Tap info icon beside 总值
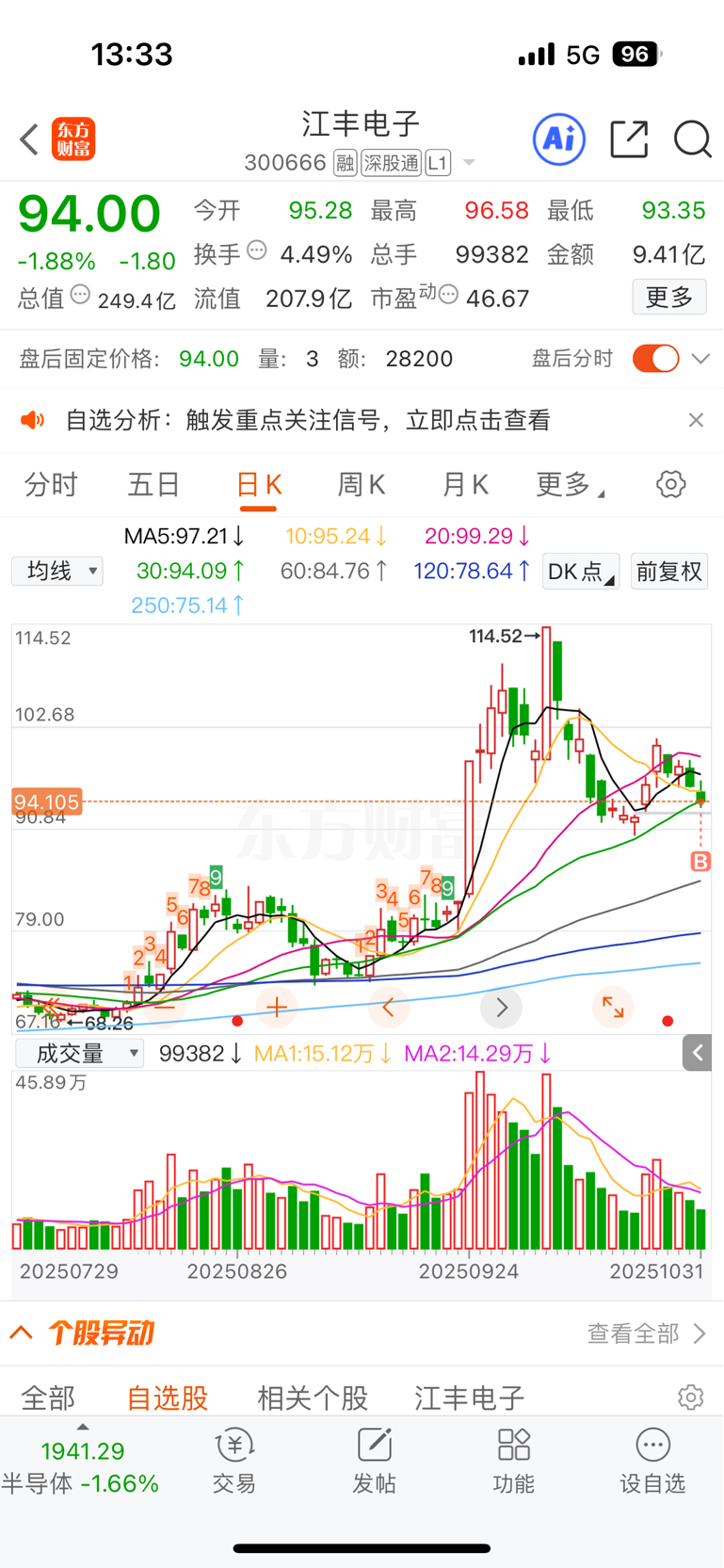 tap(81, 296)
